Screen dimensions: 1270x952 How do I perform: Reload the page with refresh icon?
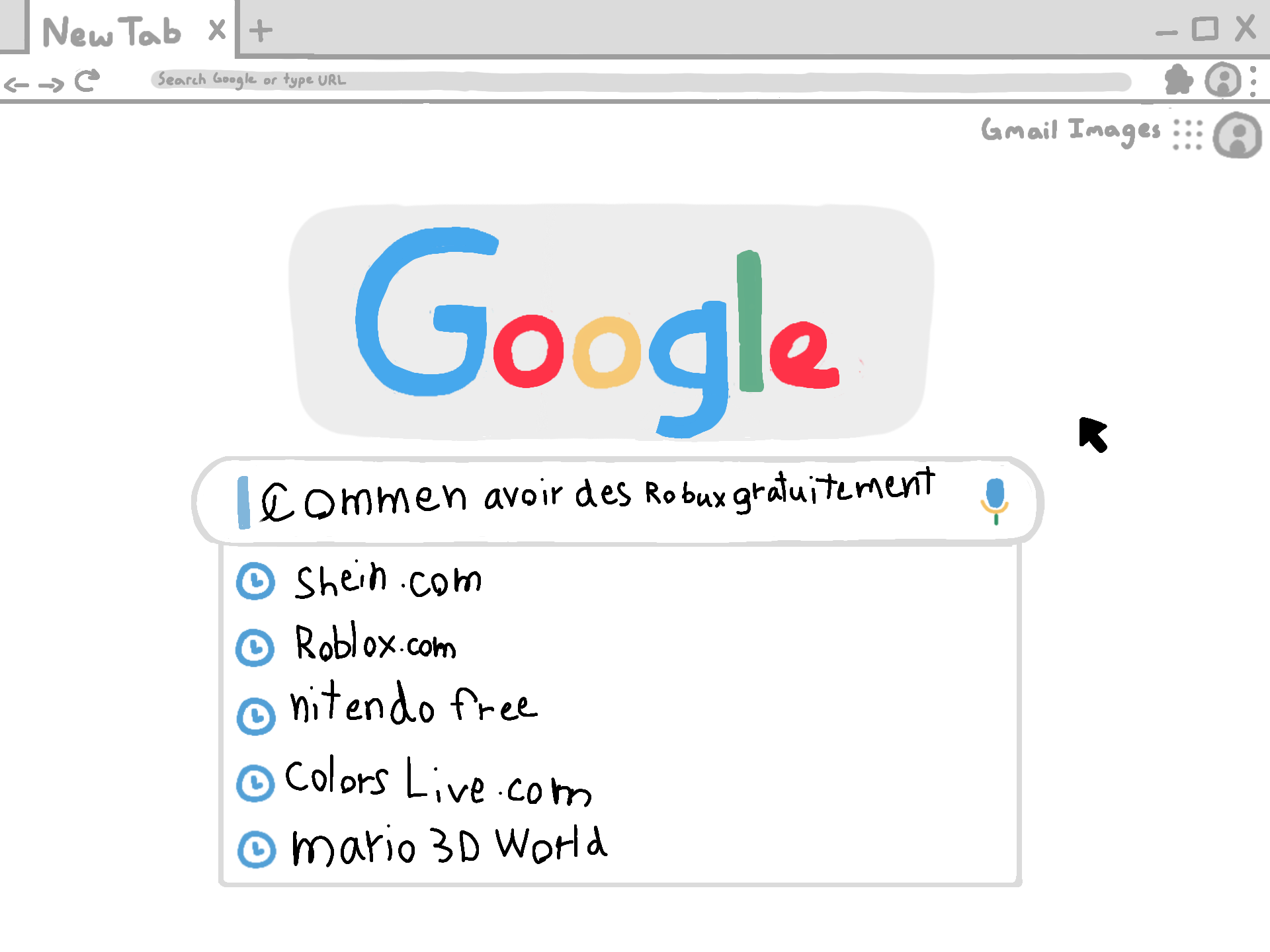point(87,81)
